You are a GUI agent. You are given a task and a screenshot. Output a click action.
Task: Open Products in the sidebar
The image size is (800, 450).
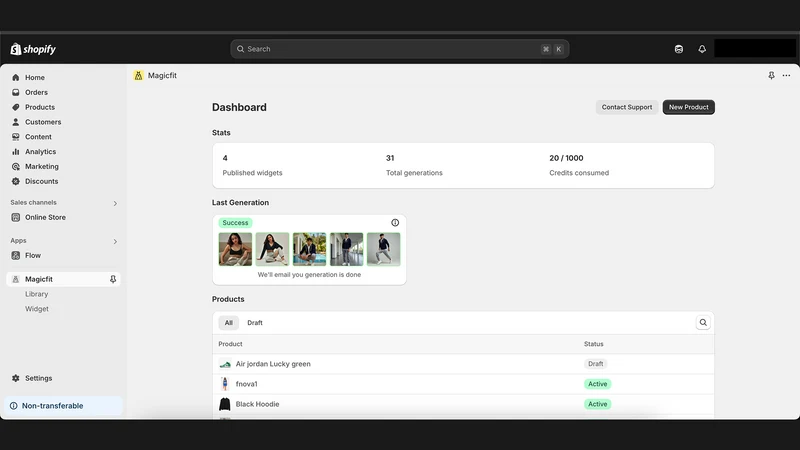click(40, 107)
